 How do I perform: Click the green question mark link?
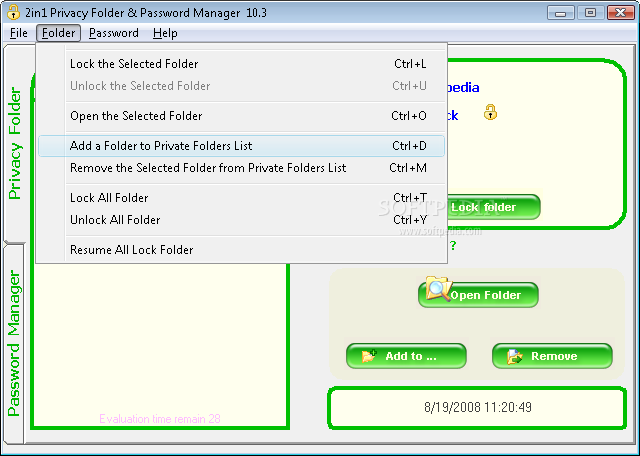point(453,246)
